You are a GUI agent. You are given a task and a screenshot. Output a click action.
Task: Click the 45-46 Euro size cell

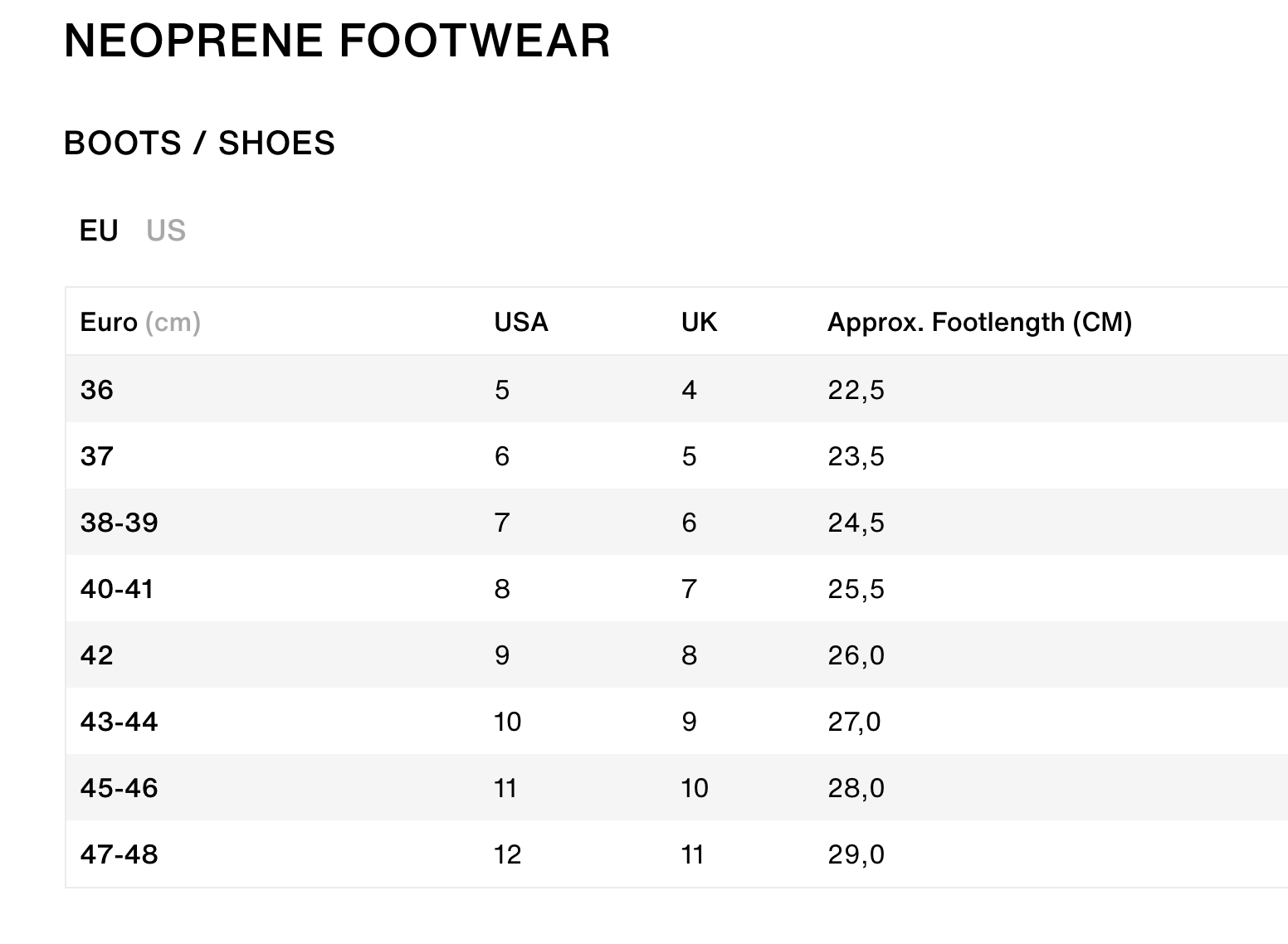click(x=119, y=788)
